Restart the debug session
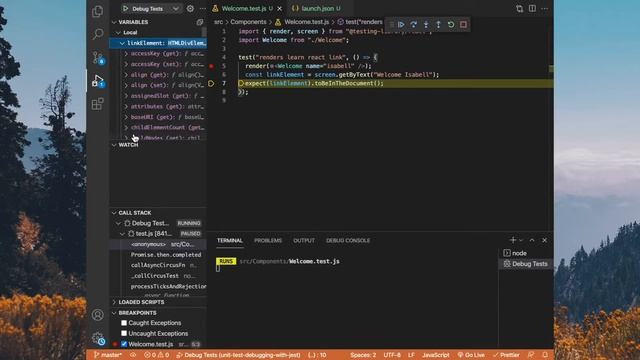This screenshot has width=640, height=360. [x=451, y=24]
